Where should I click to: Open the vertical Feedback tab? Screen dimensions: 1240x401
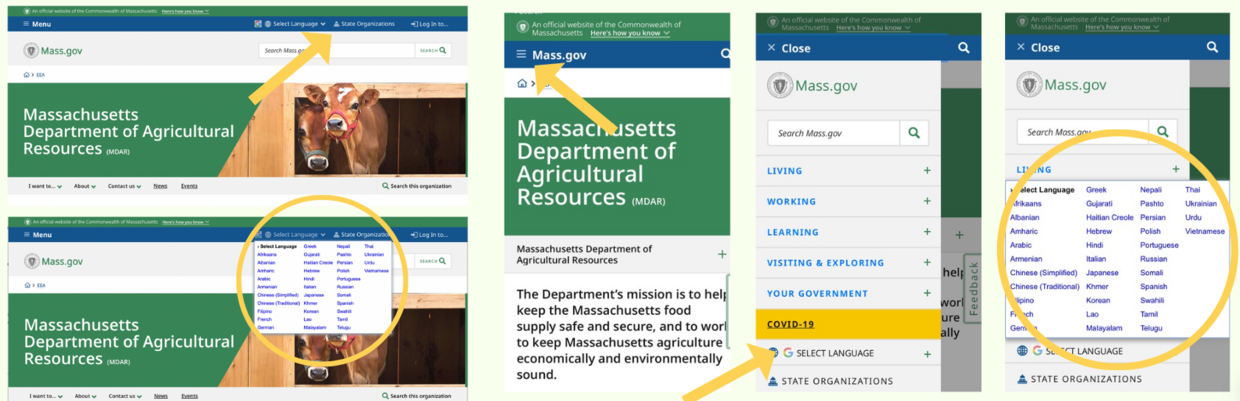(973, 289)
